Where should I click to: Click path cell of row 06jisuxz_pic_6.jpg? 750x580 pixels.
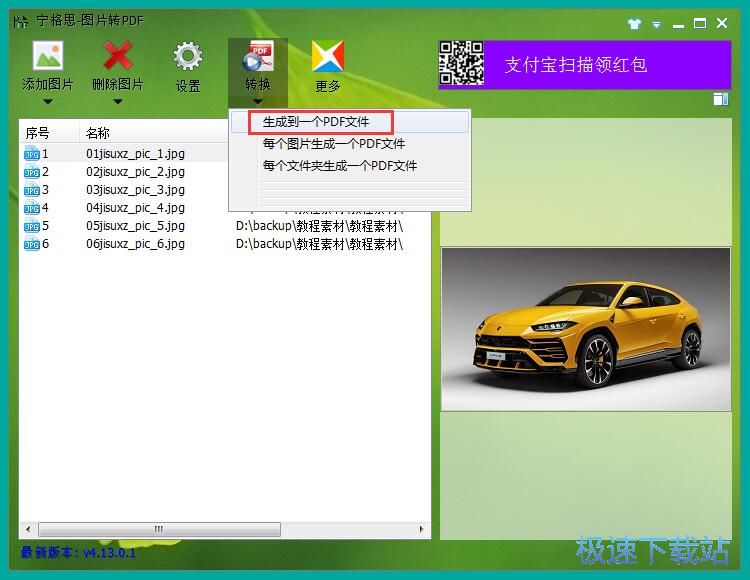pos(320,244)
